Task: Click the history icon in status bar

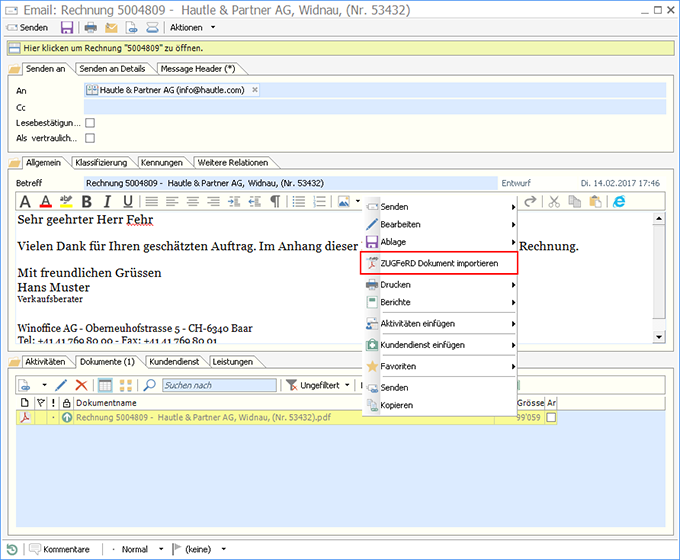Action: pos(12,550)
